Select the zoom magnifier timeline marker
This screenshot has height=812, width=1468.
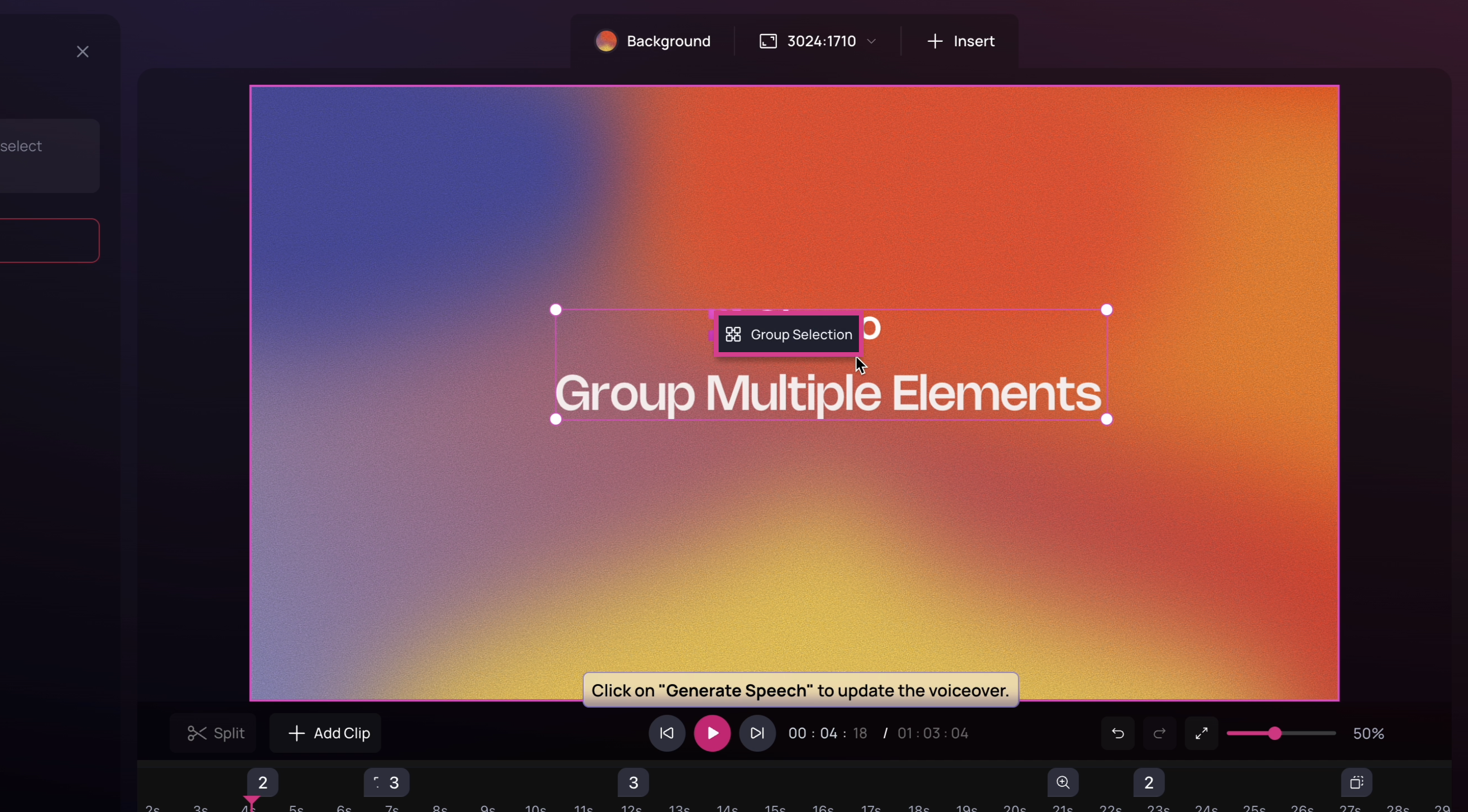(x=1063, y=782)
